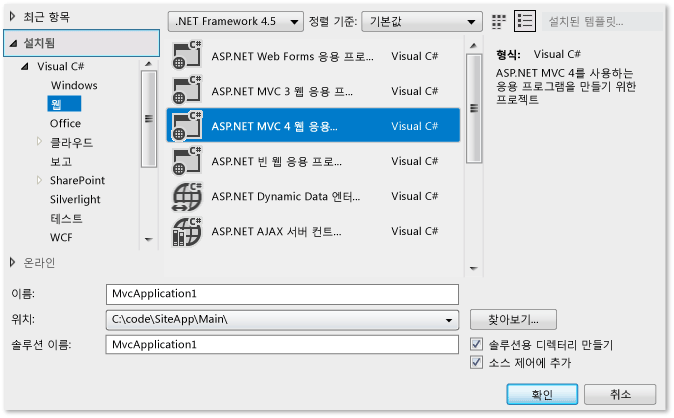This screenshot has height=418, width=674.
Task: Click the template list scrollbar thumb
Action: coord(474,108)
